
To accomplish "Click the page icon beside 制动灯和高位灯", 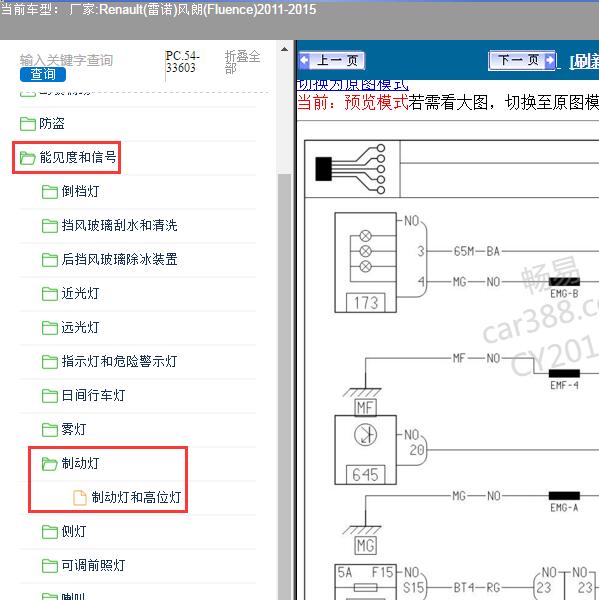I will [80, 498].
